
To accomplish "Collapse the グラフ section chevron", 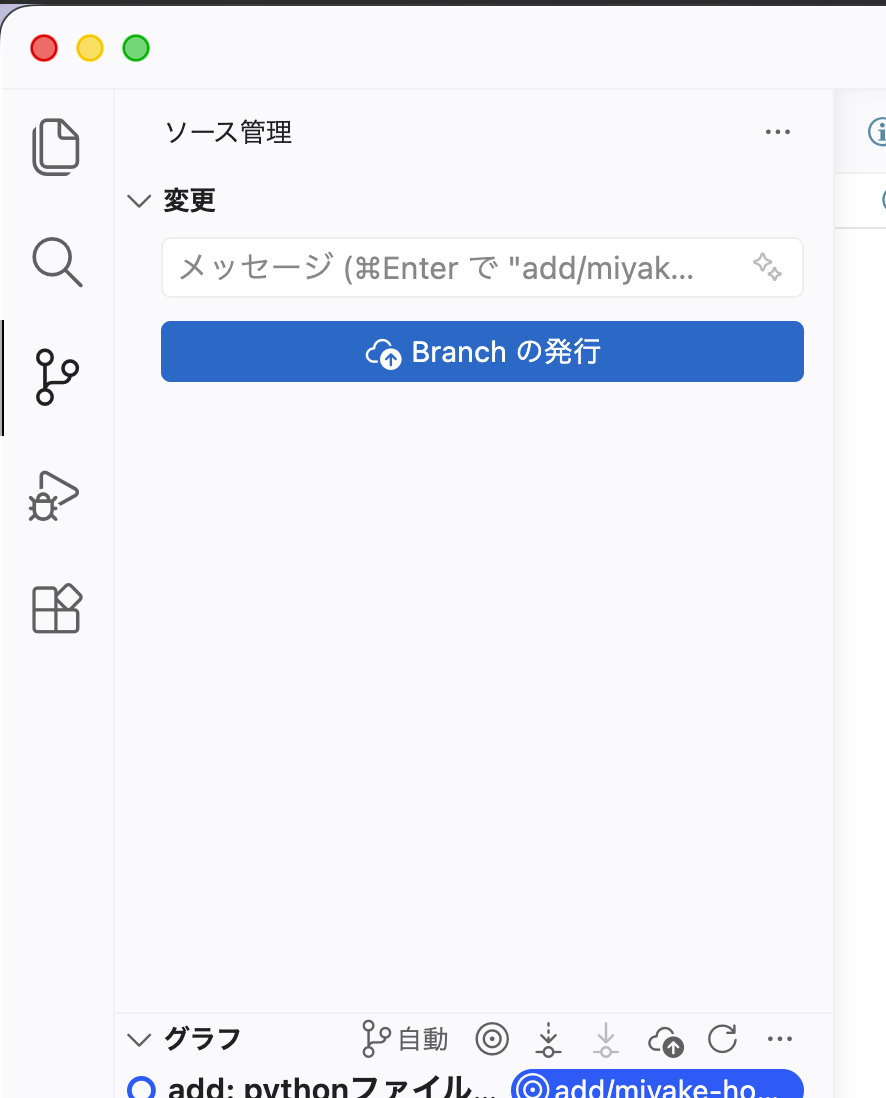I will (x=139, y=1039).
